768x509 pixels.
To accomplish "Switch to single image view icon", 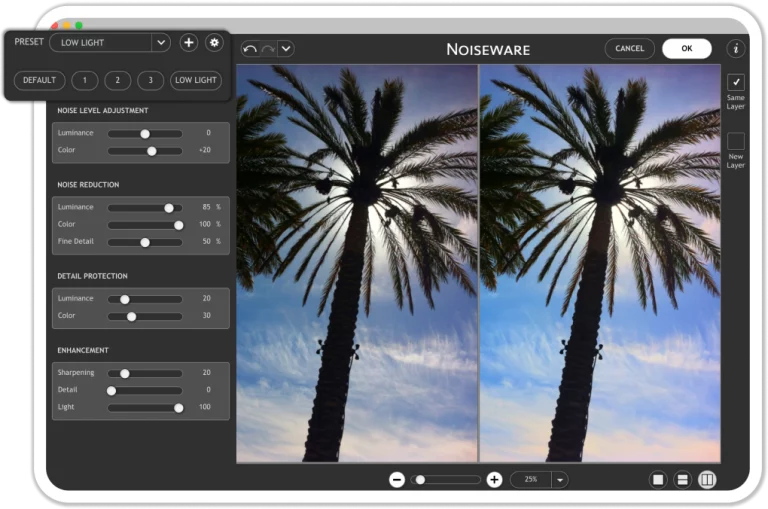I will 658,480.
